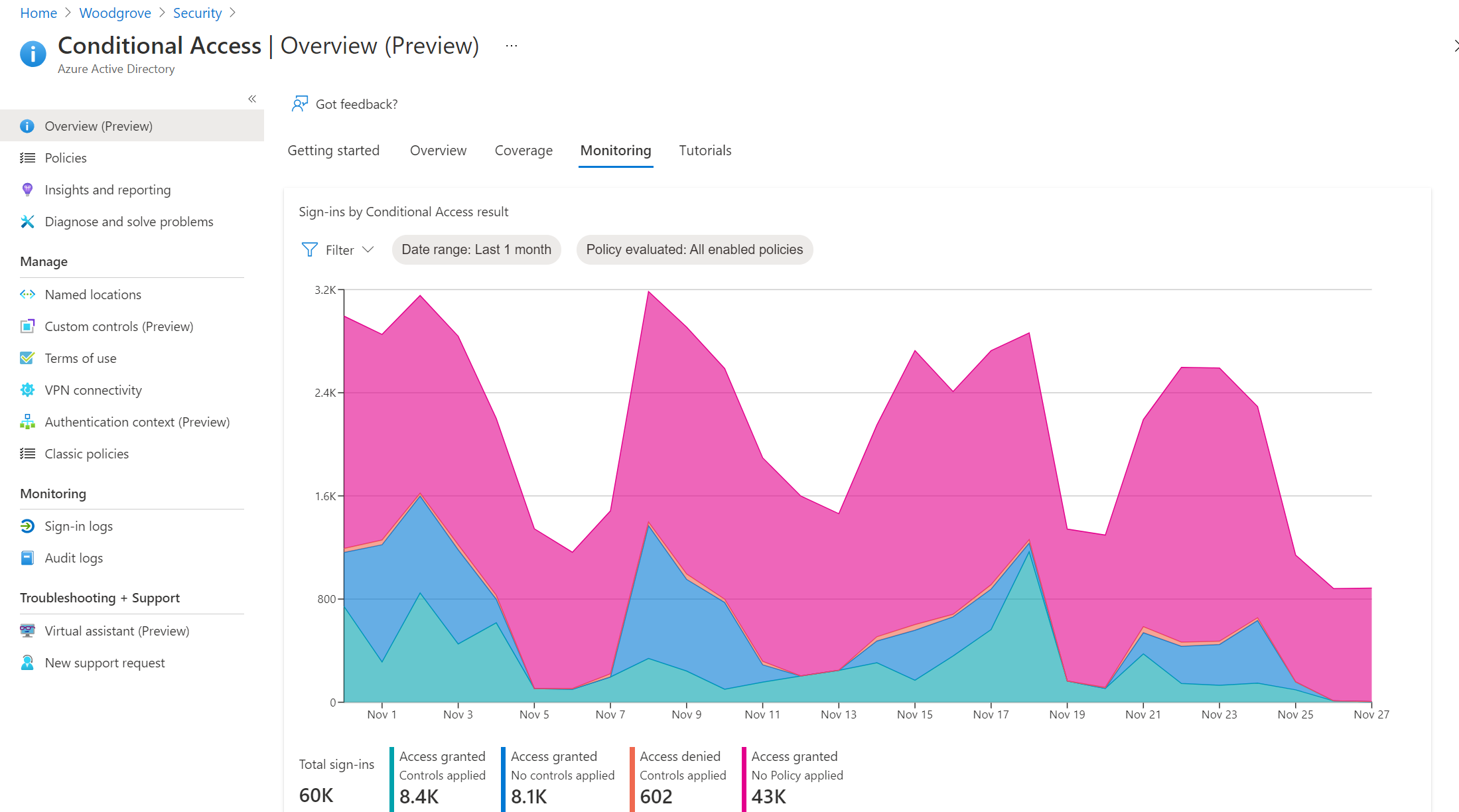This screenshot has width=1459, height=812.
Task: Open Classic policies in the sidebar
Action: pyautogui.click(x=86, y=454)
